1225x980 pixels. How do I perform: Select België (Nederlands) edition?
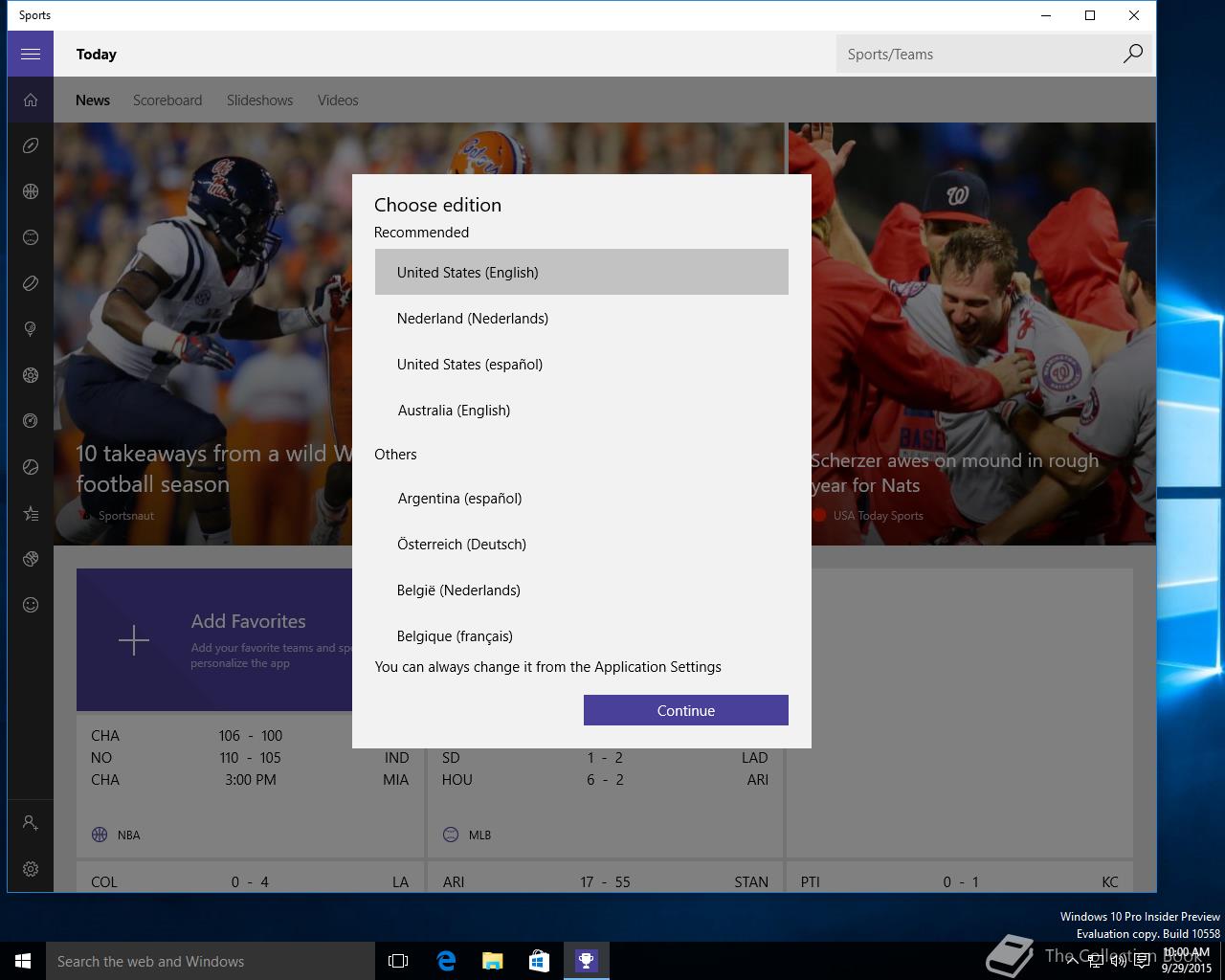582,590
